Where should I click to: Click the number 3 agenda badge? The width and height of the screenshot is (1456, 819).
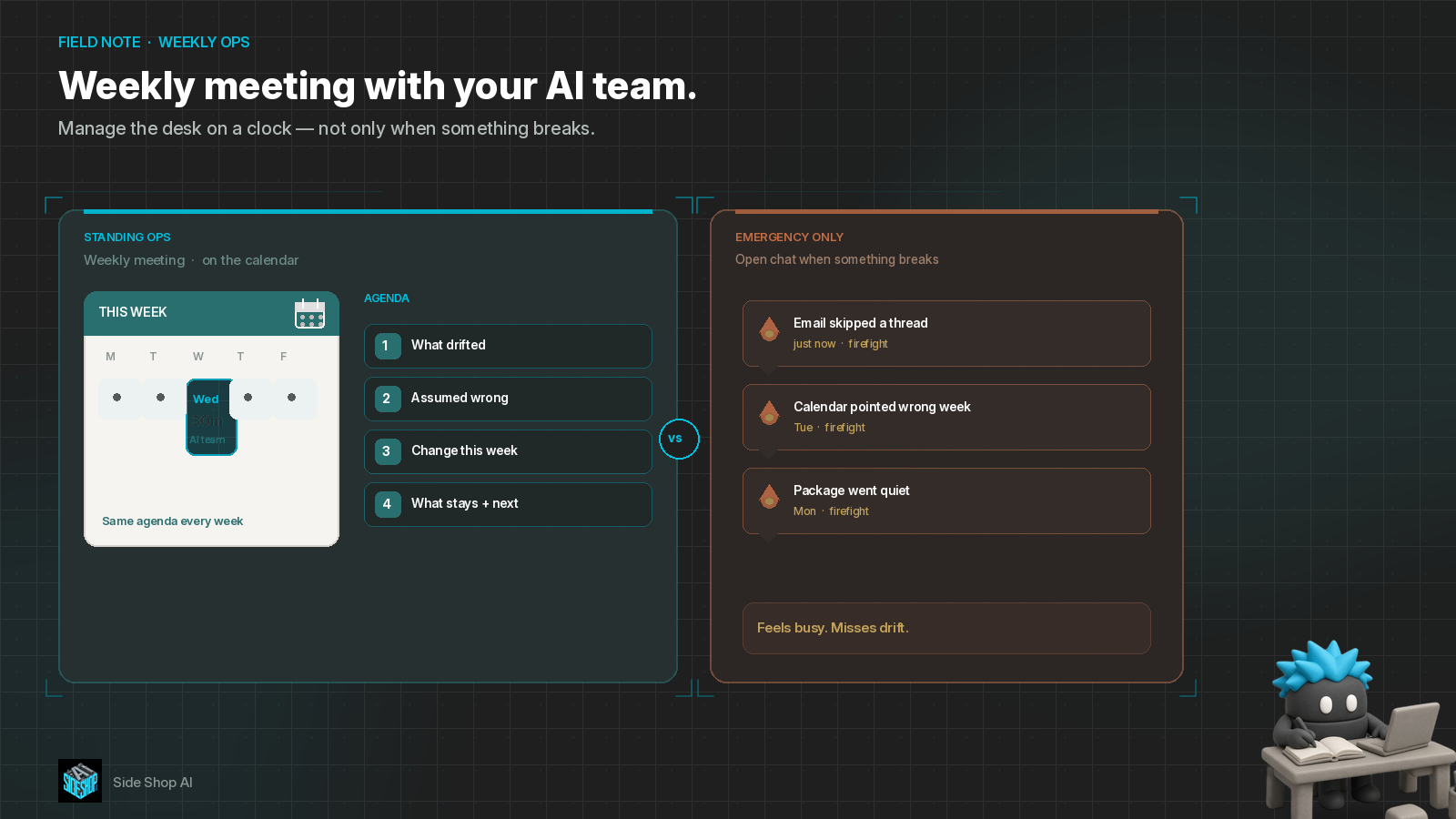click(388, 451)
